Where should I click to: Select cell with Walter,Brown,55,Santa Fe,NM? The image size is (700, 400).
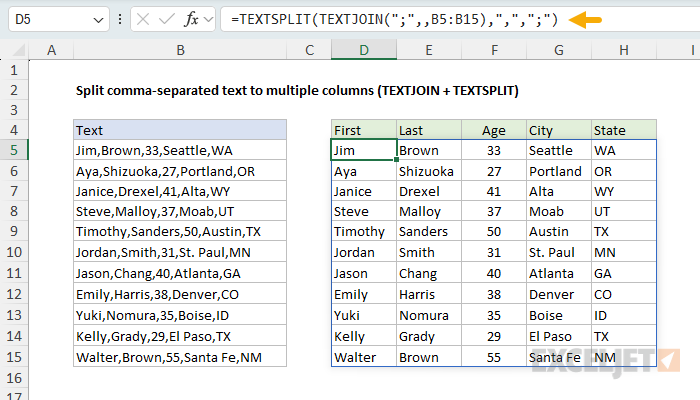(179, 357)
